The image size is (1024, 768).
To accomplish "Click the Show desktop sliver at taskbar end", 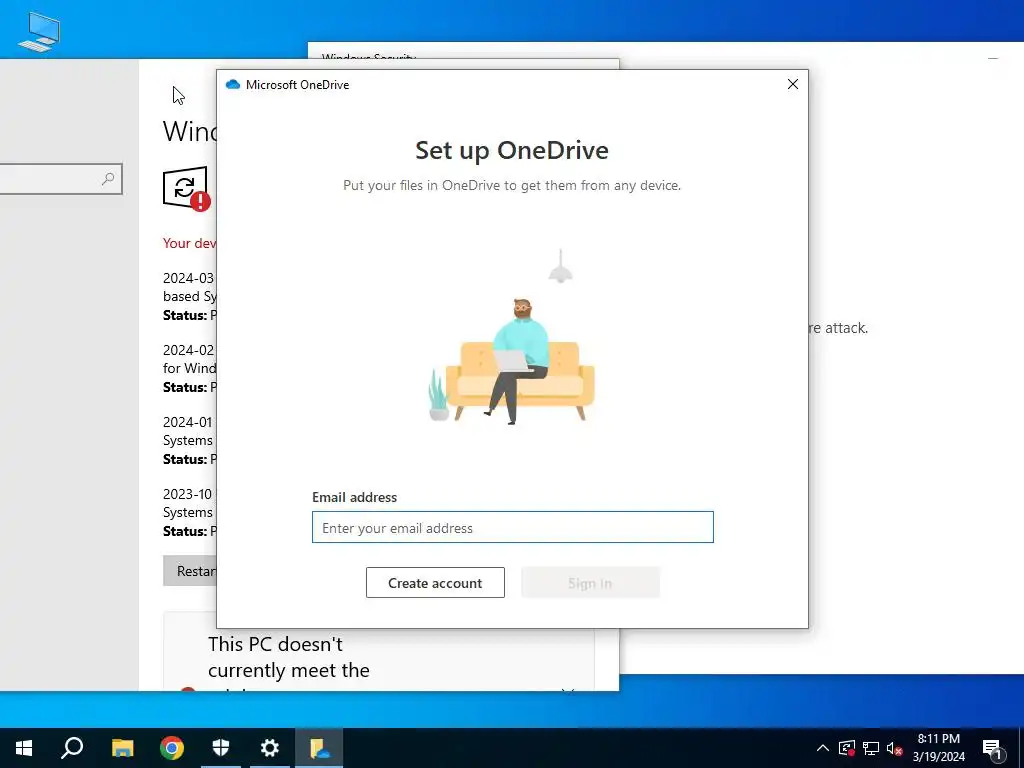I will pos(1021,748).
